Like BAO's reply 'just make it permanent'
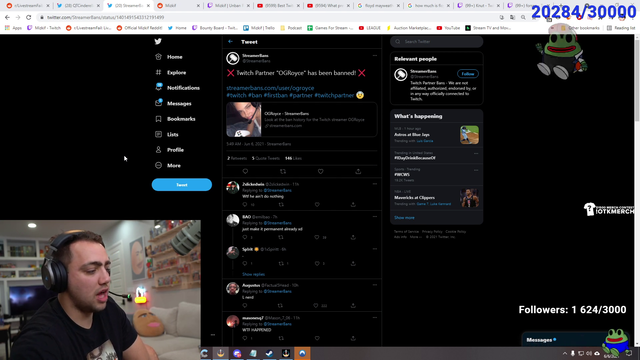Viewport: 640px width, 360px height. pos(317,237)
